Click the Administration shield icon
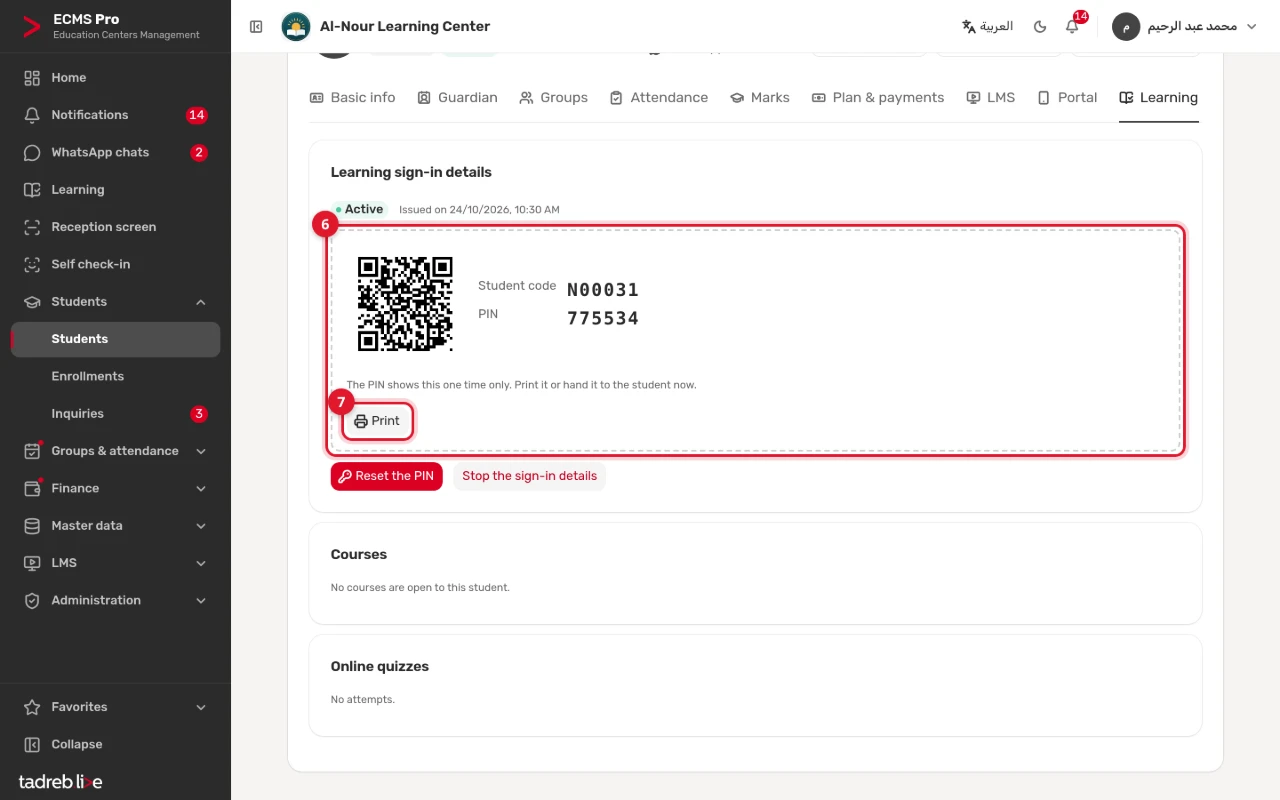Screen dimensions: 1280x800 tap(32, 601)
